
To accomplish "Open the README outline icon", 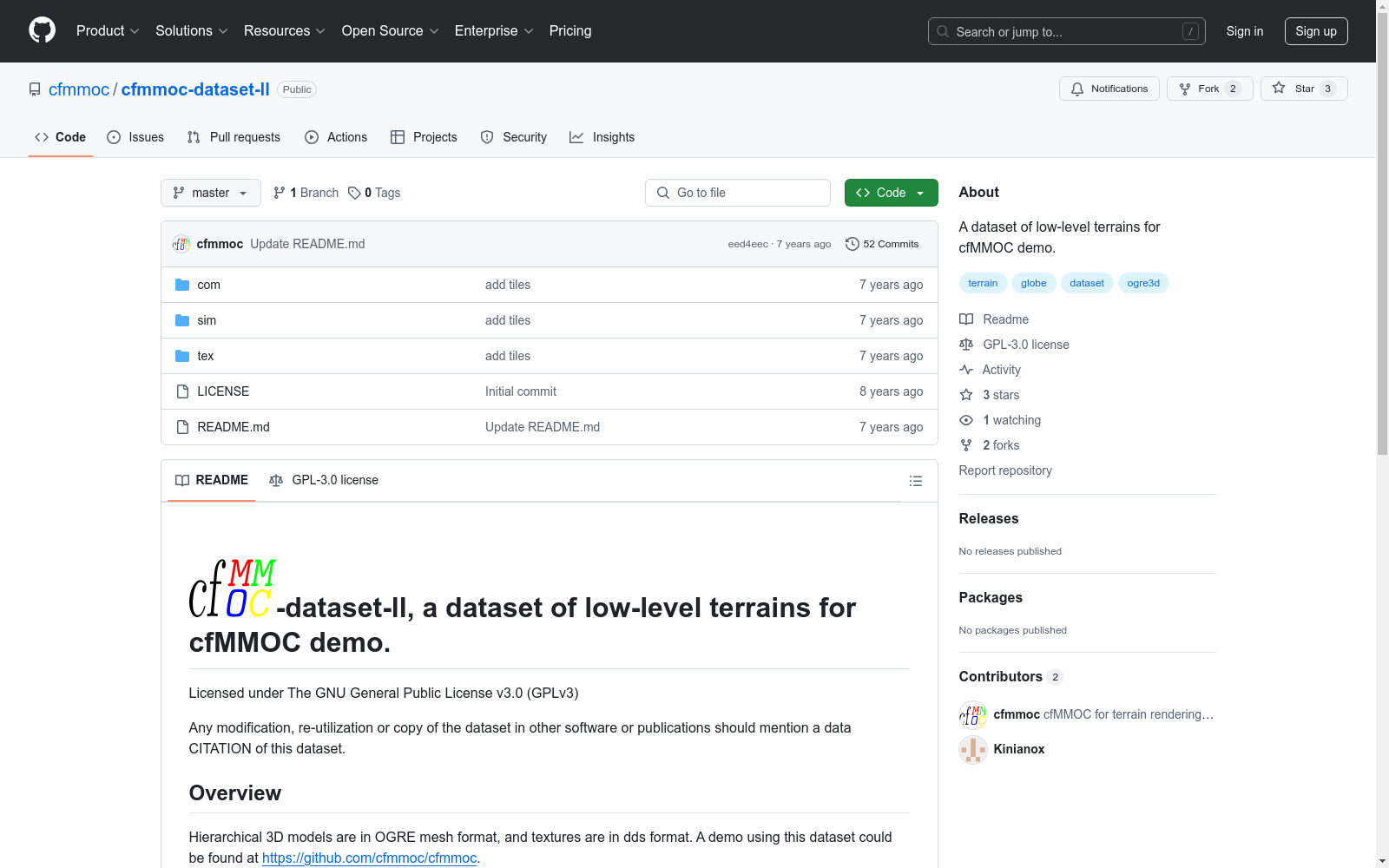I will pos(916,481).
